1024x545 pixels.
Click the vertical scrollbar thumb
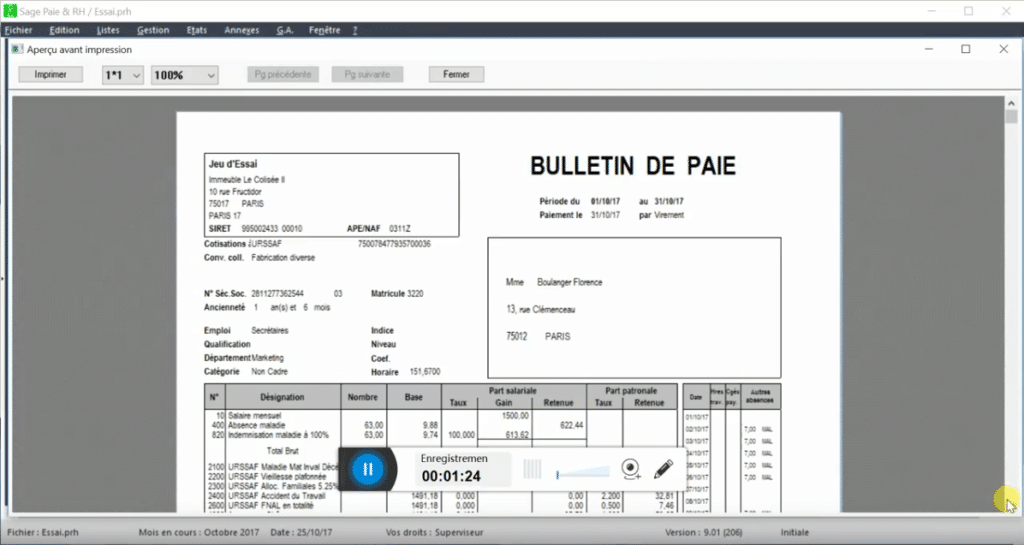[x=1011, y=117]
